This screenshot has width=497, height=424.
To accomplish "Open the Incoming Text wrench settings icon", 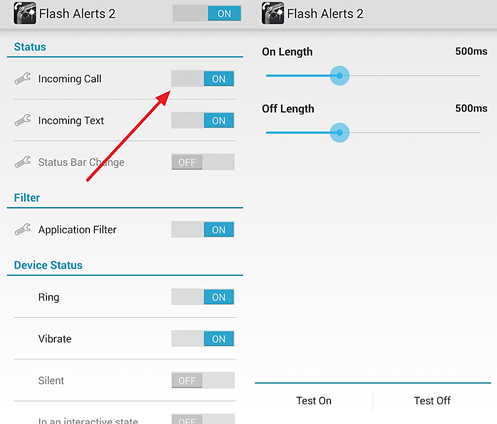I will pos(23,120).
